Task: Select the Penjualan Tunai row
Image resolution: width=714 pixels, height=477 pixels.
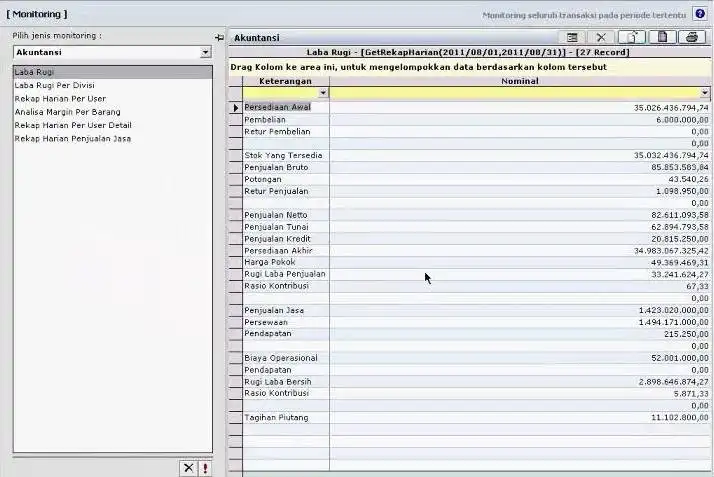Action: pos(469,227)
